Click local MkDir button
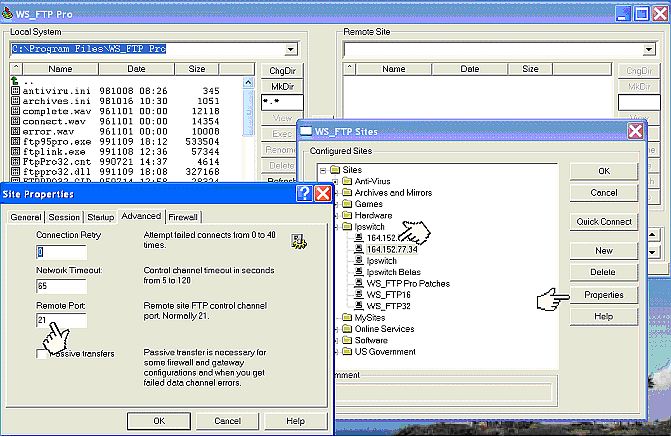 [282, 86]
